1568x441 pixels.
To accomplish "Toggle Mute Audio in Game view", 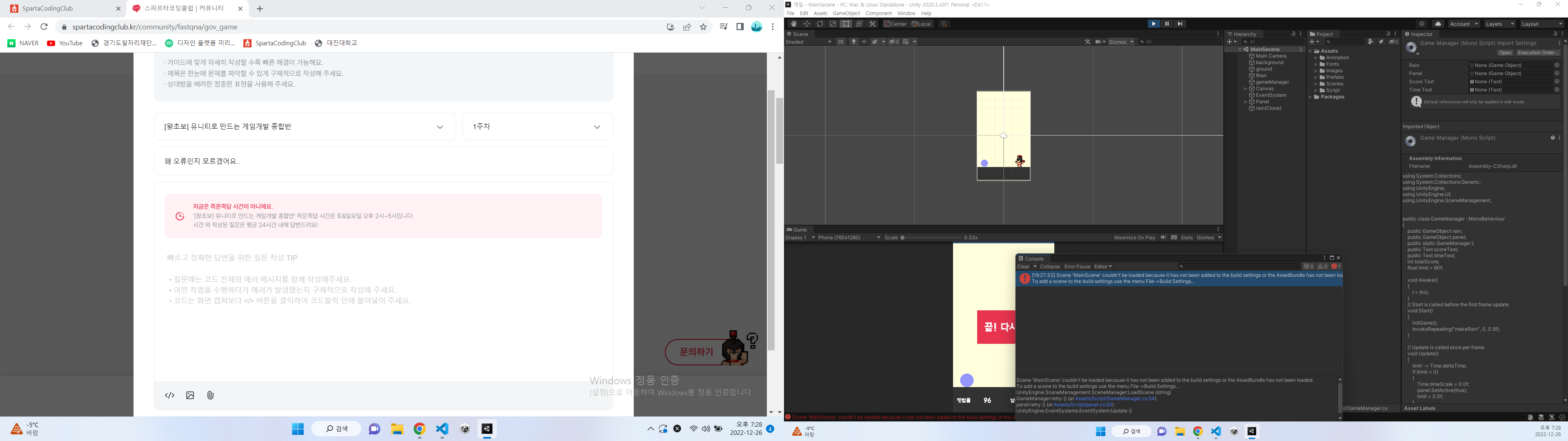I will pos(1163,238).
